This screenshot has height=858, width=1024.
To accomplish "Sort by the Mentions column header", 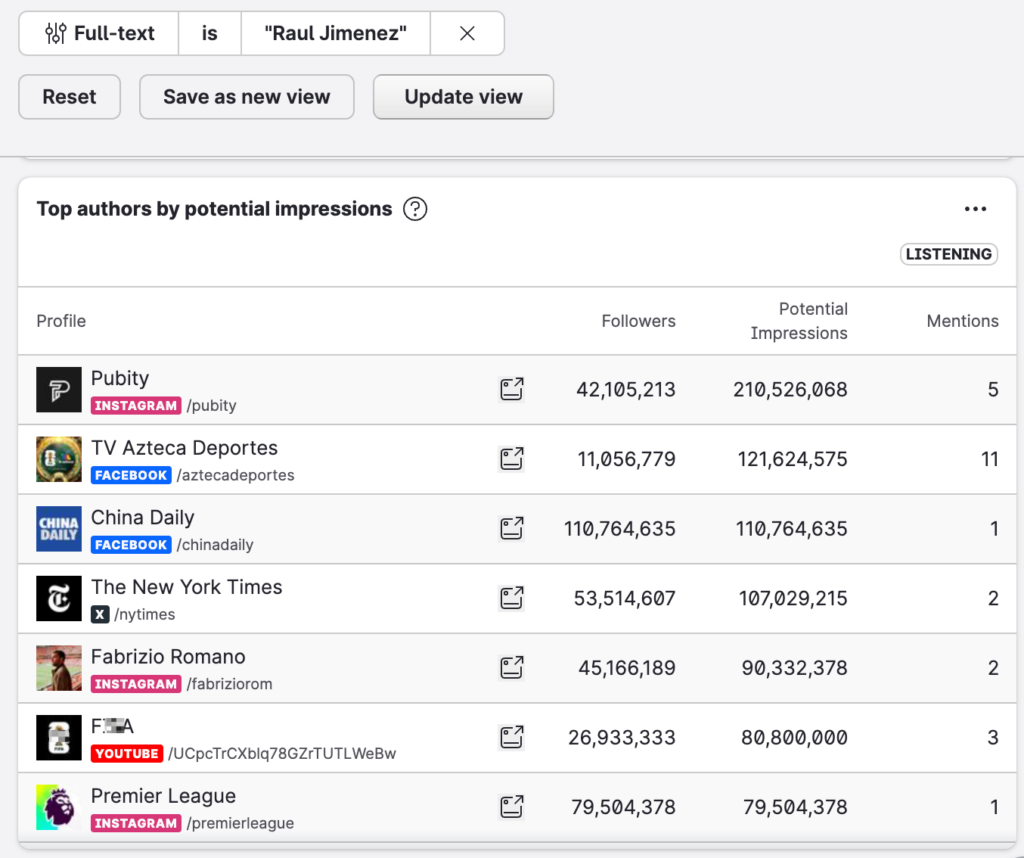I will point(963,321).
